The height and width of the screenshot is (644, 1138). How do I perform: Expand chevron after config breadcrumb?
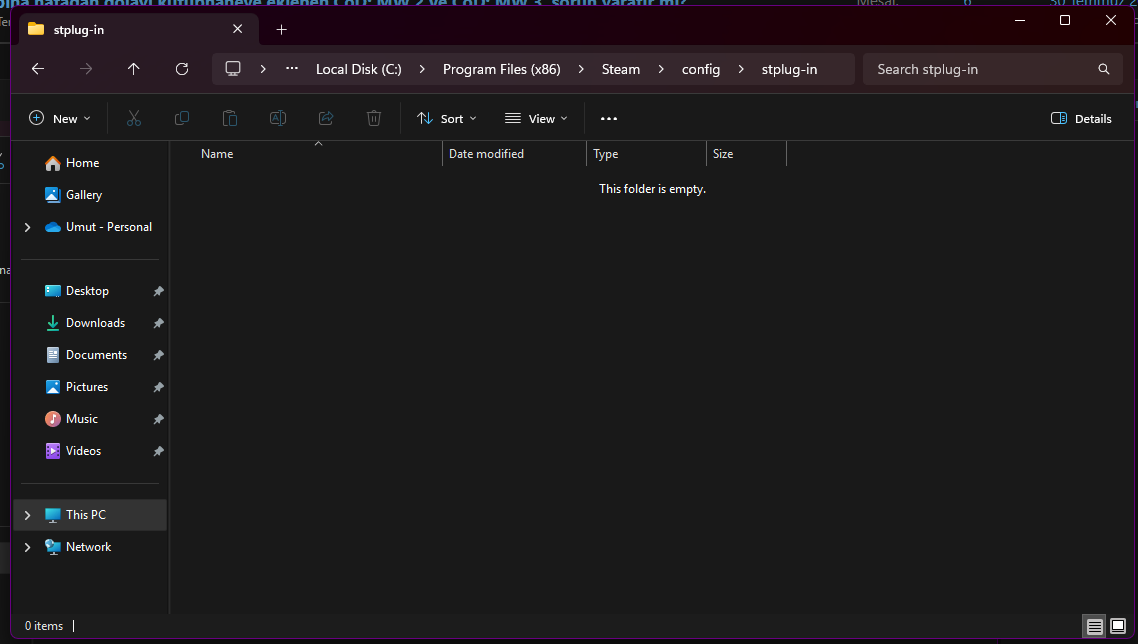[x=741, y=69]
